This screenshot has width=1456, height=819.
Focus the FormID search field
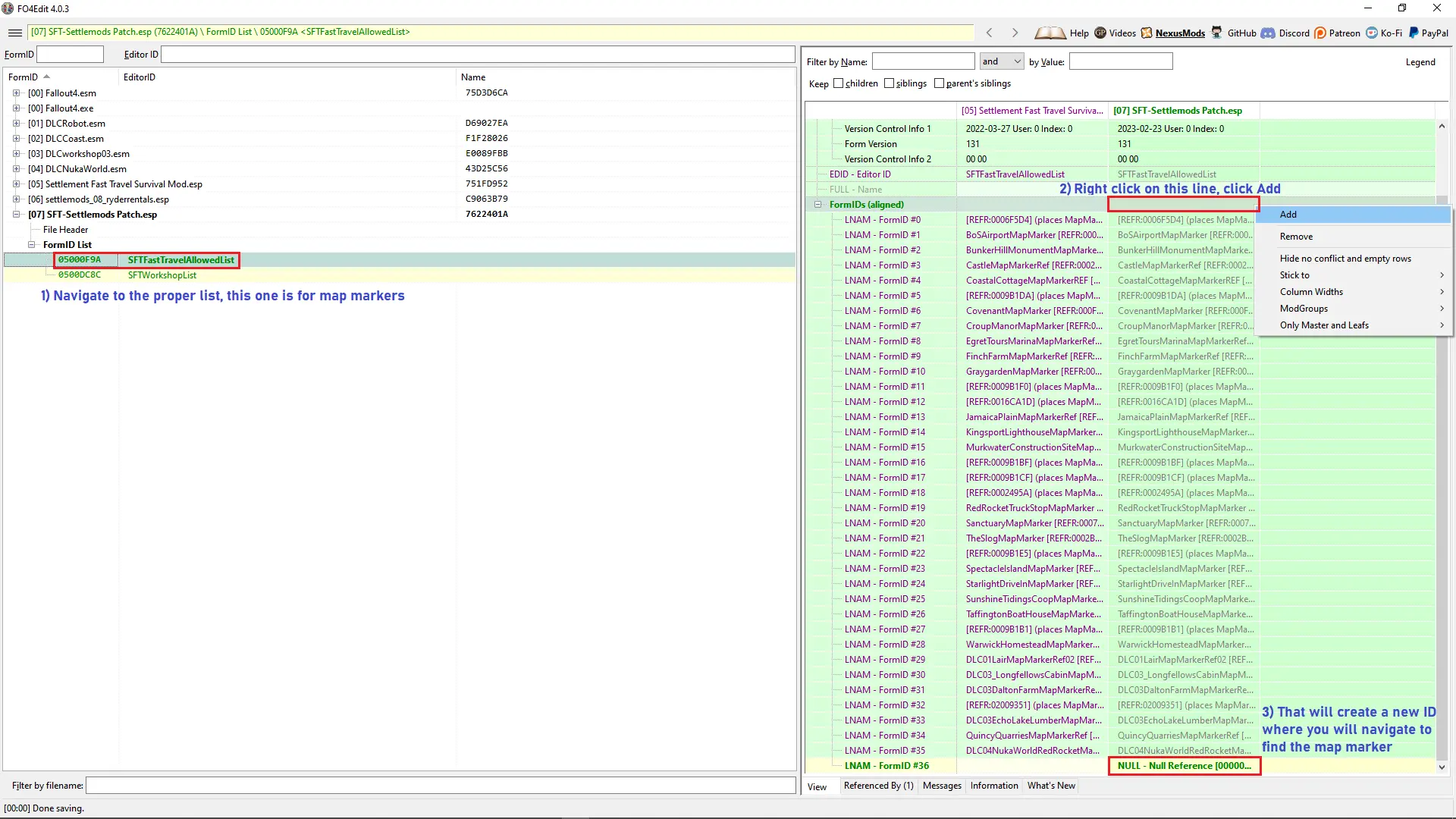(70, 55)
